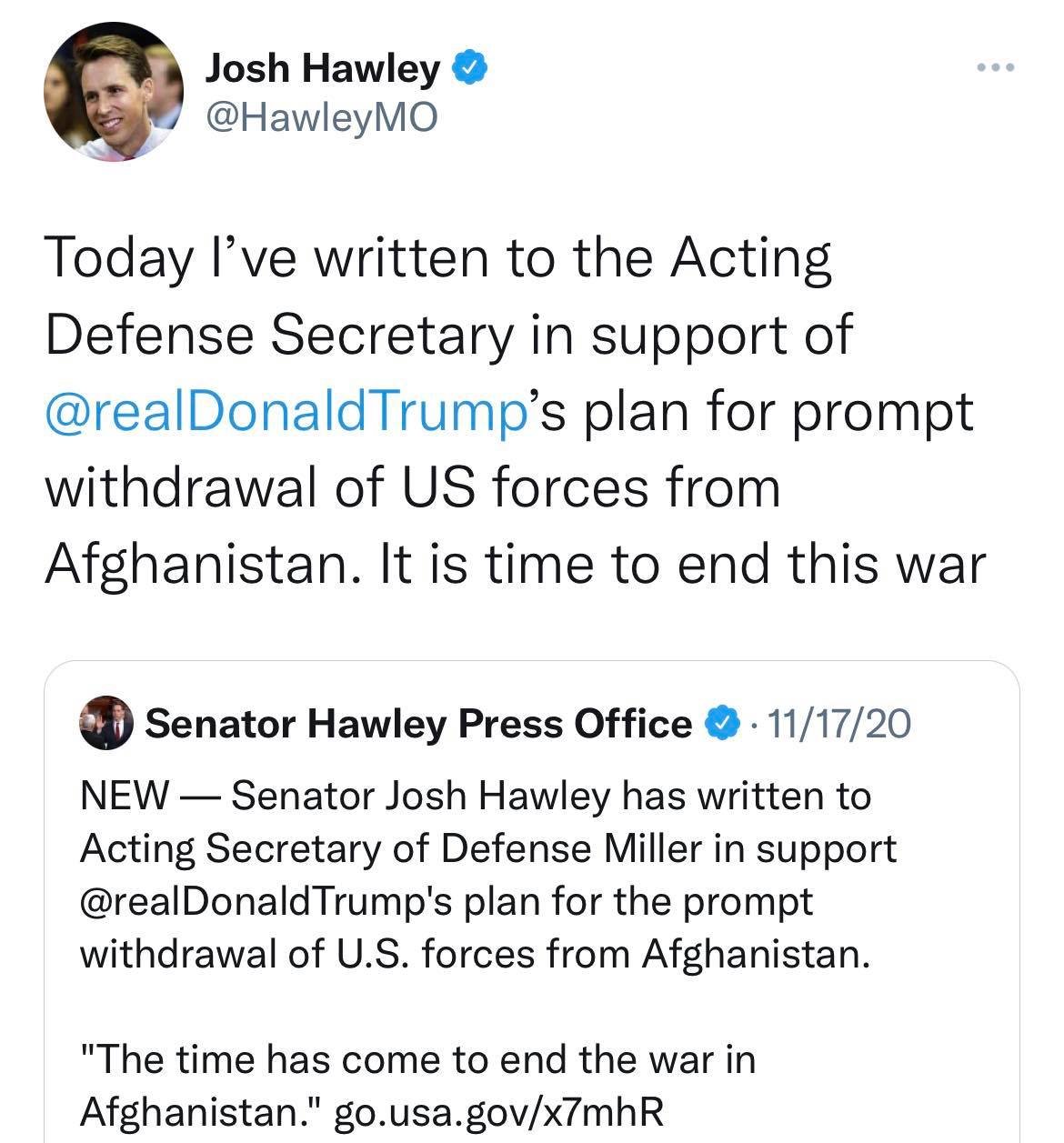Open the three-dot more options menu
The image size is (1064, 1143).
[x=995, y=67]
